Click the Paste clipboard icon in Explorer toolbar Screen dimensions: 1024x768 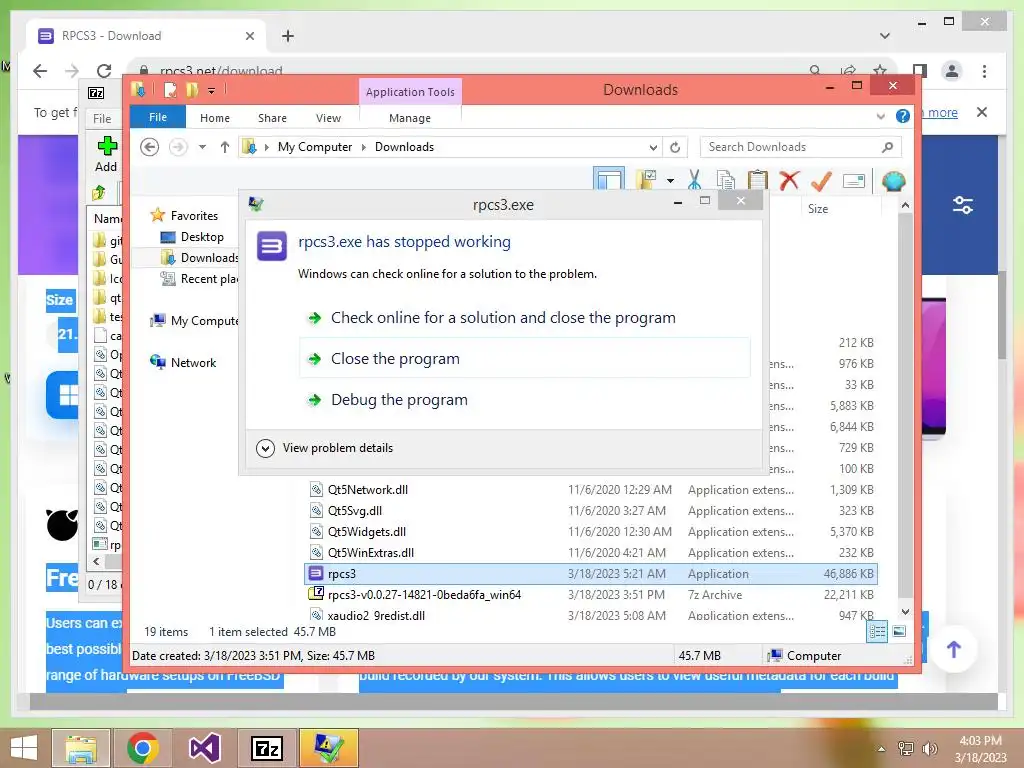pos(758,180)
